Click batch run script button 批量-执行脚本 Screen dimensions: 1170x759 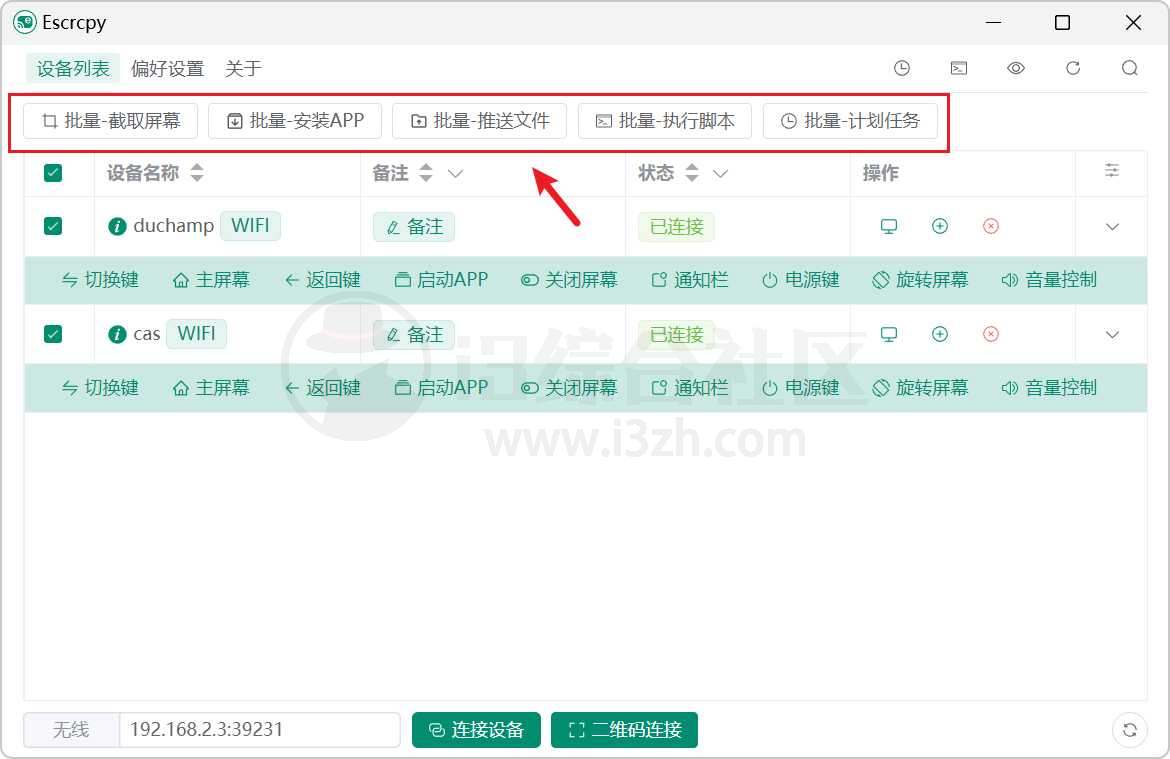tap(665, 121)
